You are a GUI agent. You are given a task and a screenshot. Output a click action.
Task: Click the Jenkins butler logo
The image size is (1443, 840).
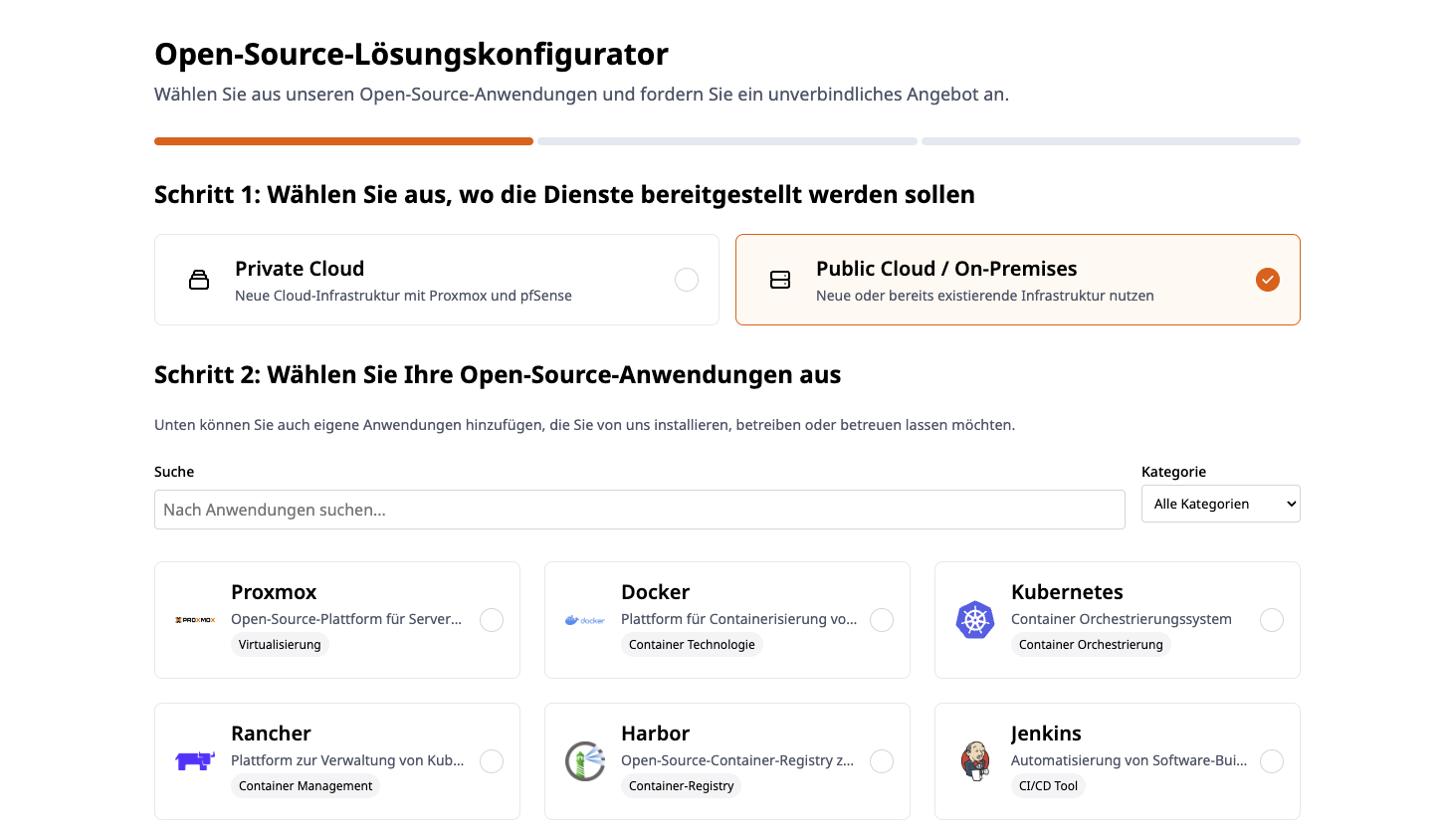[975, 761]
